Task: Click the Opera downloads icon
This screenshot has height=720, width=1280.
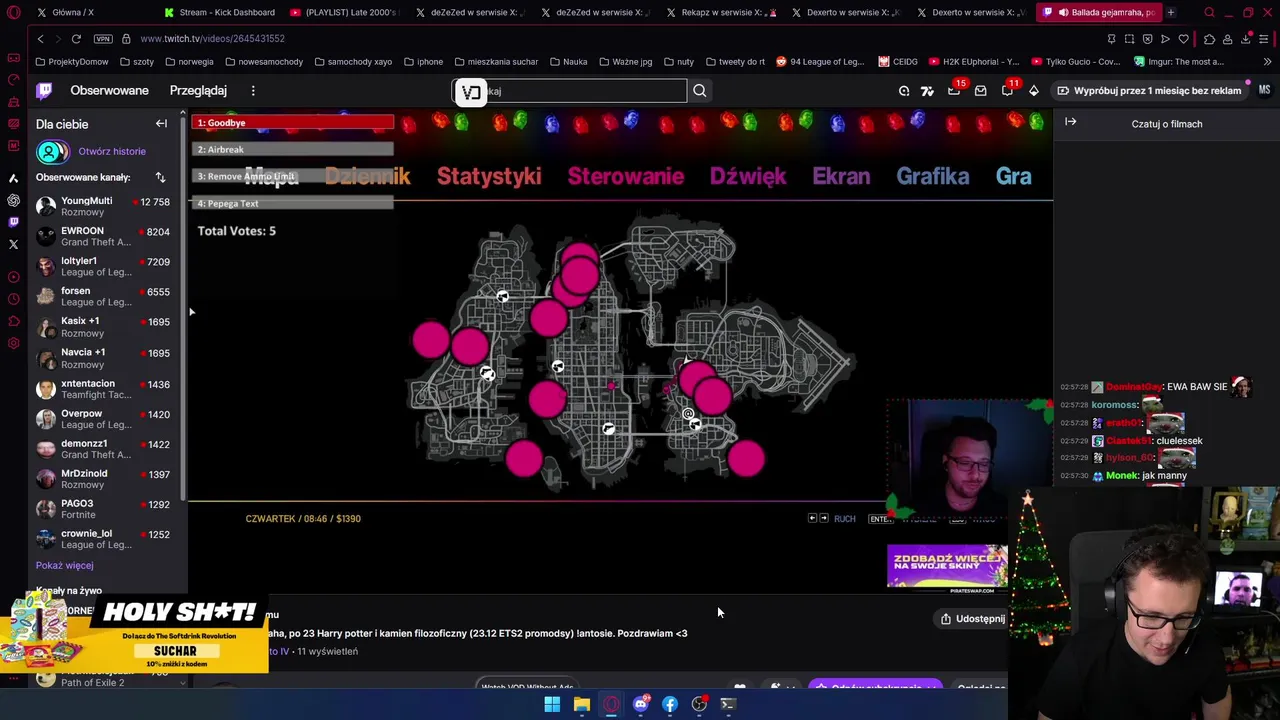Action: [x=1246, y=39]
